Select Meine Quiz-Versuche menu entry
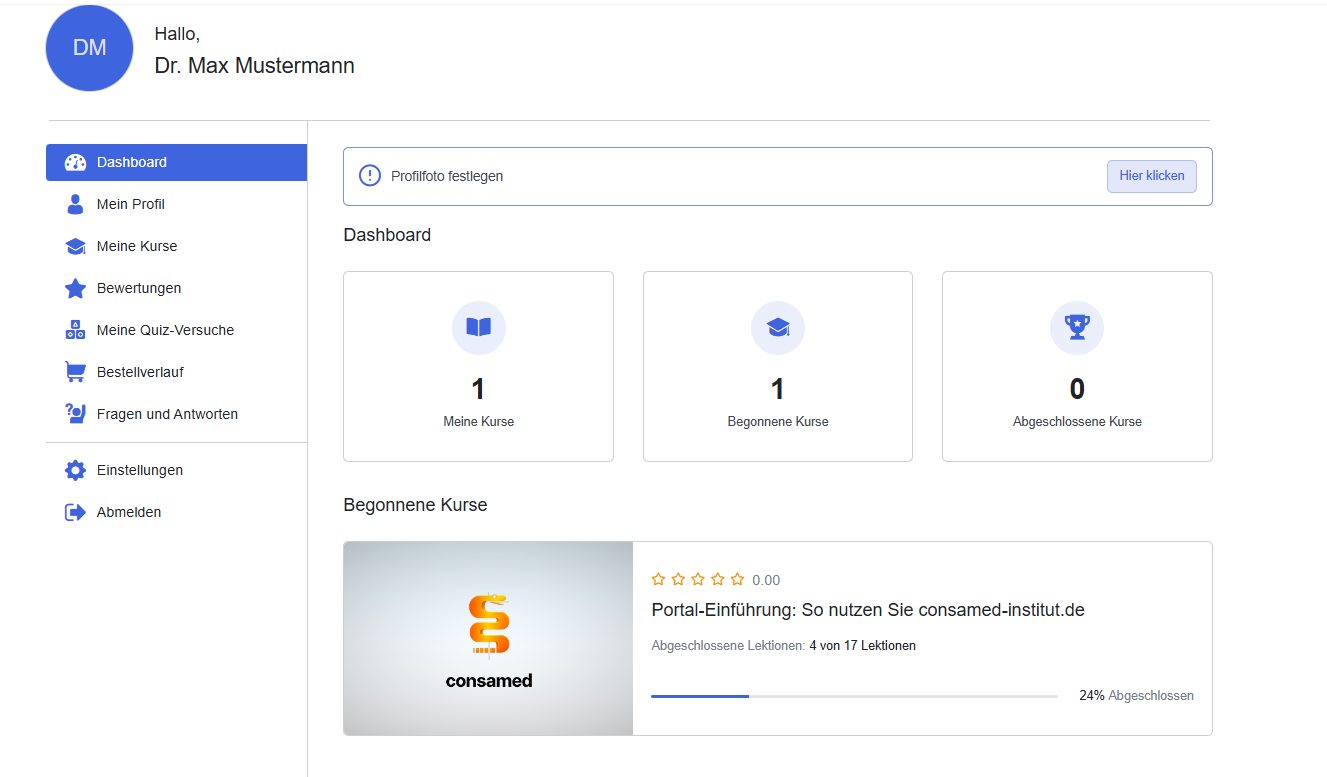Image resolution: width=1327 pixels, height=777 pixels. click(x=165, y=330)
